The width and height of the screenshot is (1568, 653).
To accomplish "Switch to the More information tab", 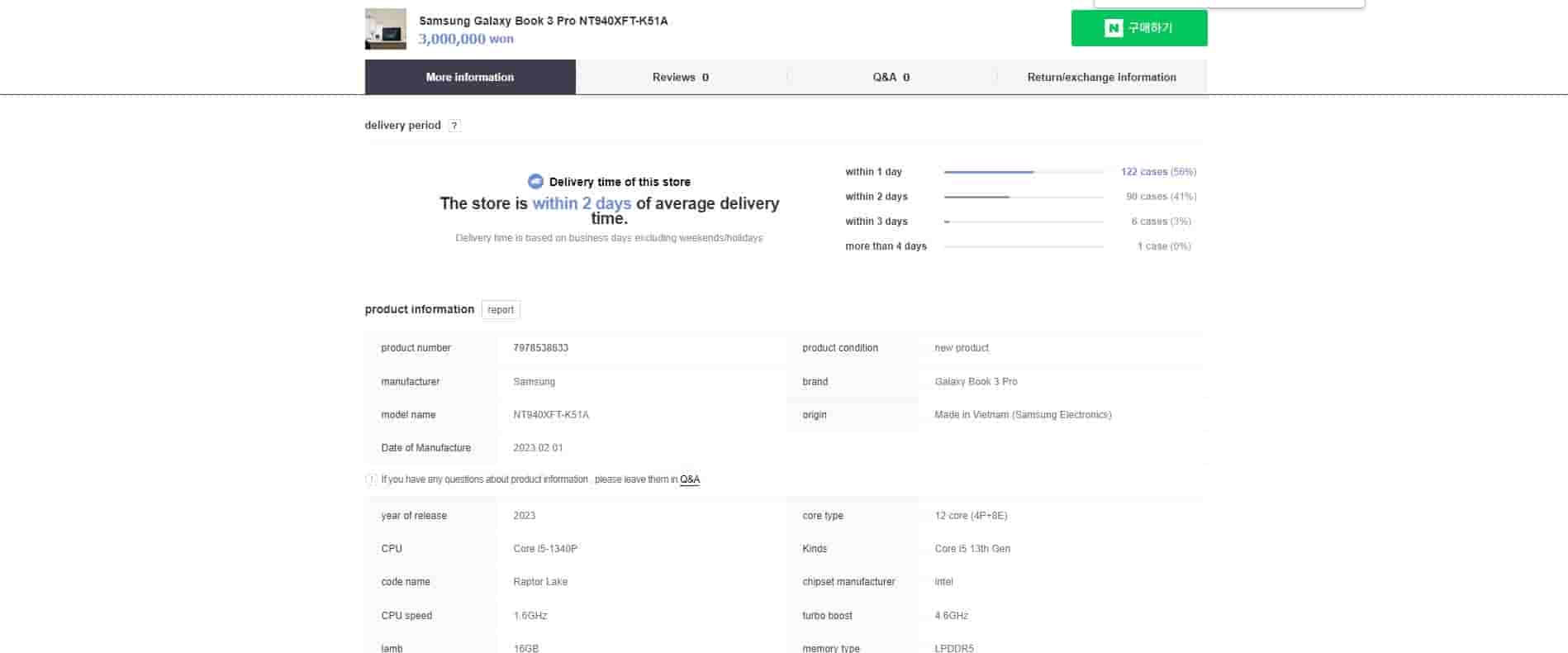I will pyautogui.click(x=470, y=77).
